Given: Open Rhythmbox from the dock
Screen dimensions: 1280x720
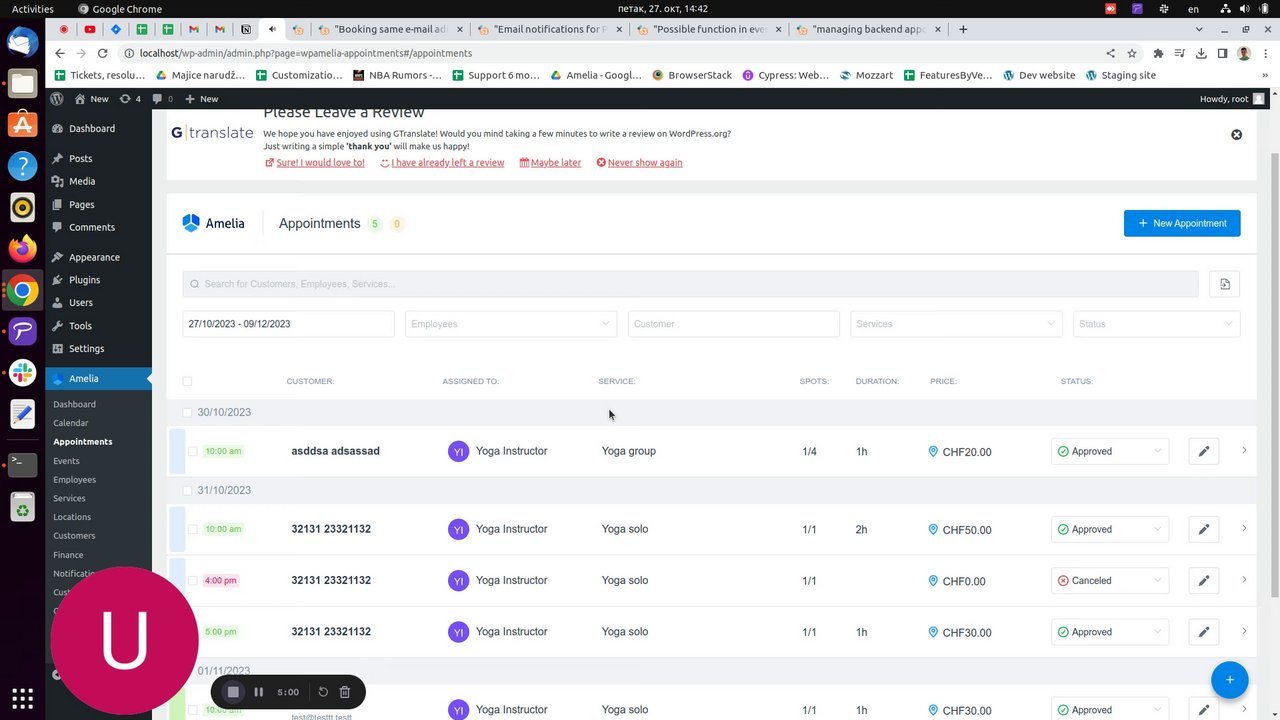Looking at the screenshot, I should point(22,207).
